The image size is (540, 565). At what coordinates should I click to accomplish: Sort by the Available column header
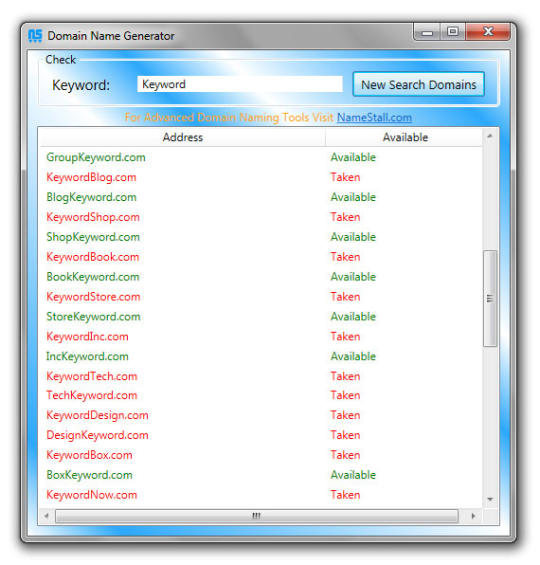pyautogui.click(x=405, y=137)
